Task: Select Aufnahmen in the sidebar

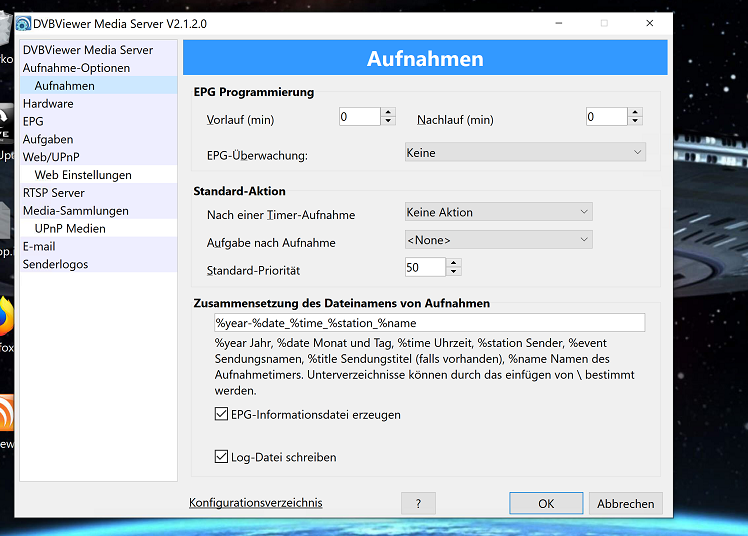Action: 98,86
